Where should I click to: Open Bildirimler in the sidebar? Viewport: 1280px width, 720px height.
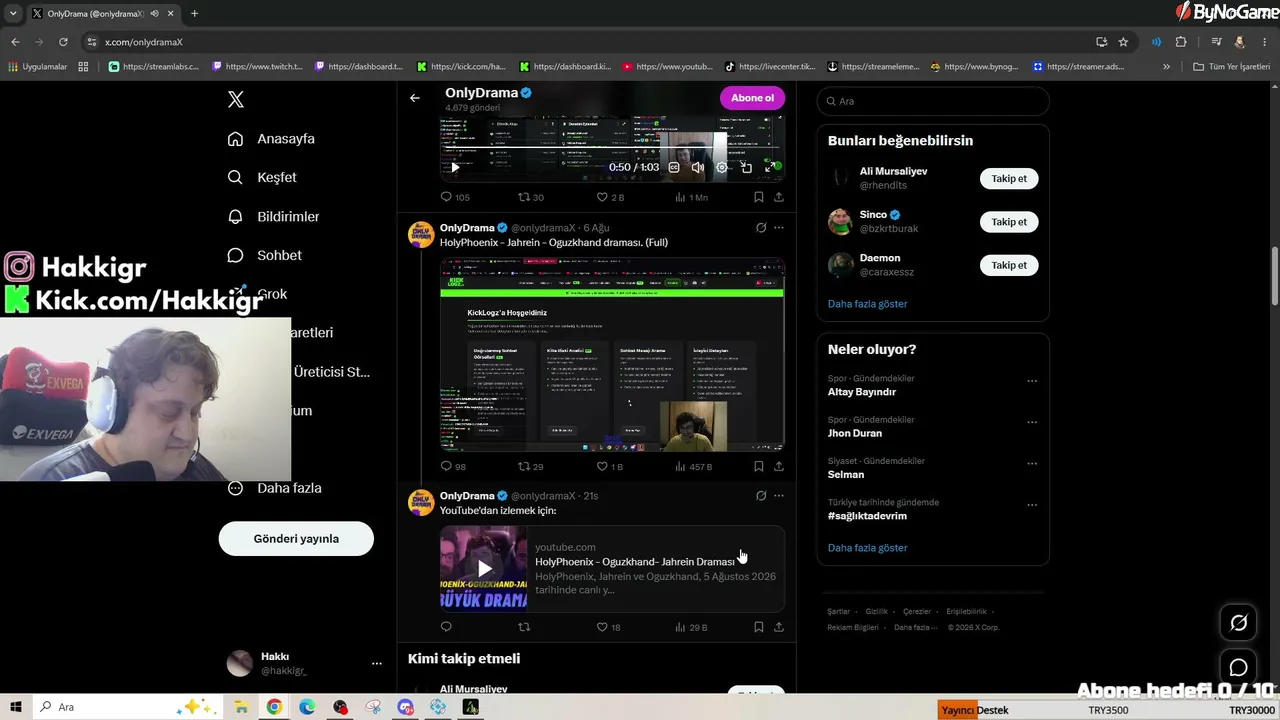(x=273, y=216)
